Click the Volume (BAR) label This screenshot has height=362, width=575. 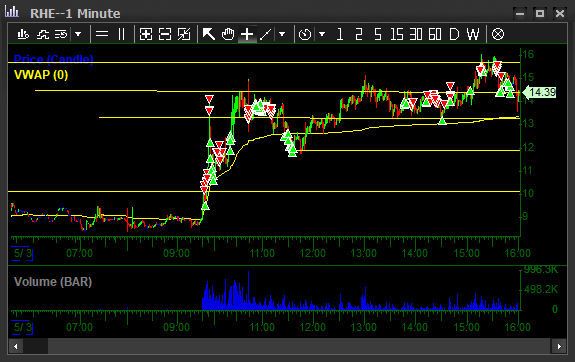53,282
